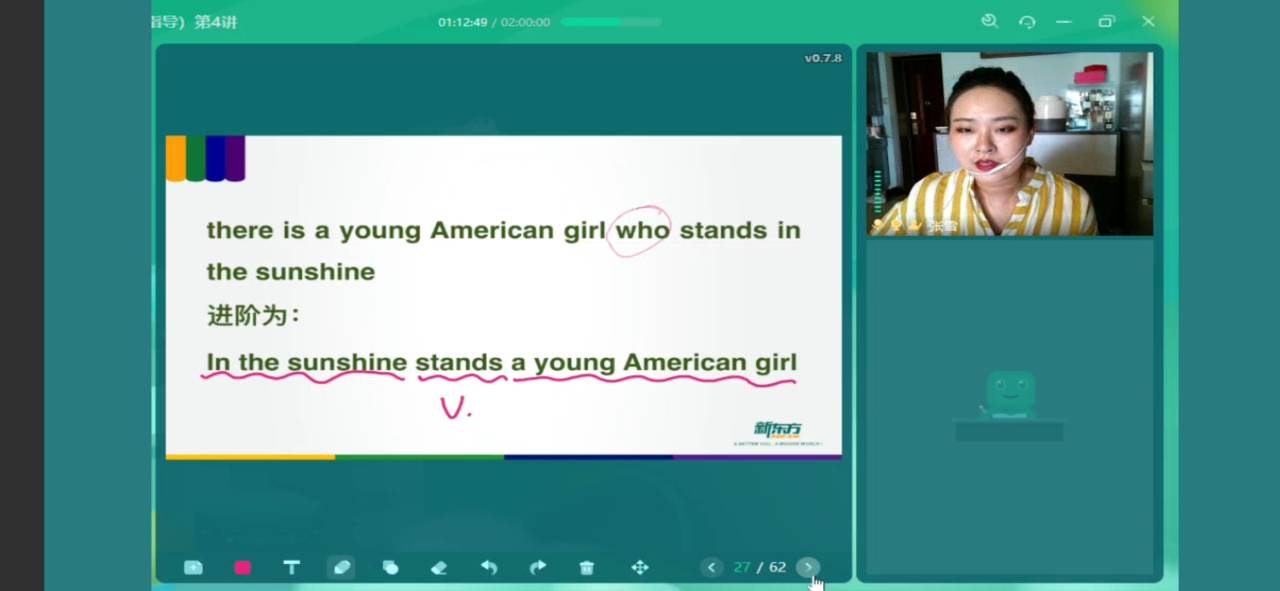Go to the previous slide

(x=711, y=567)
